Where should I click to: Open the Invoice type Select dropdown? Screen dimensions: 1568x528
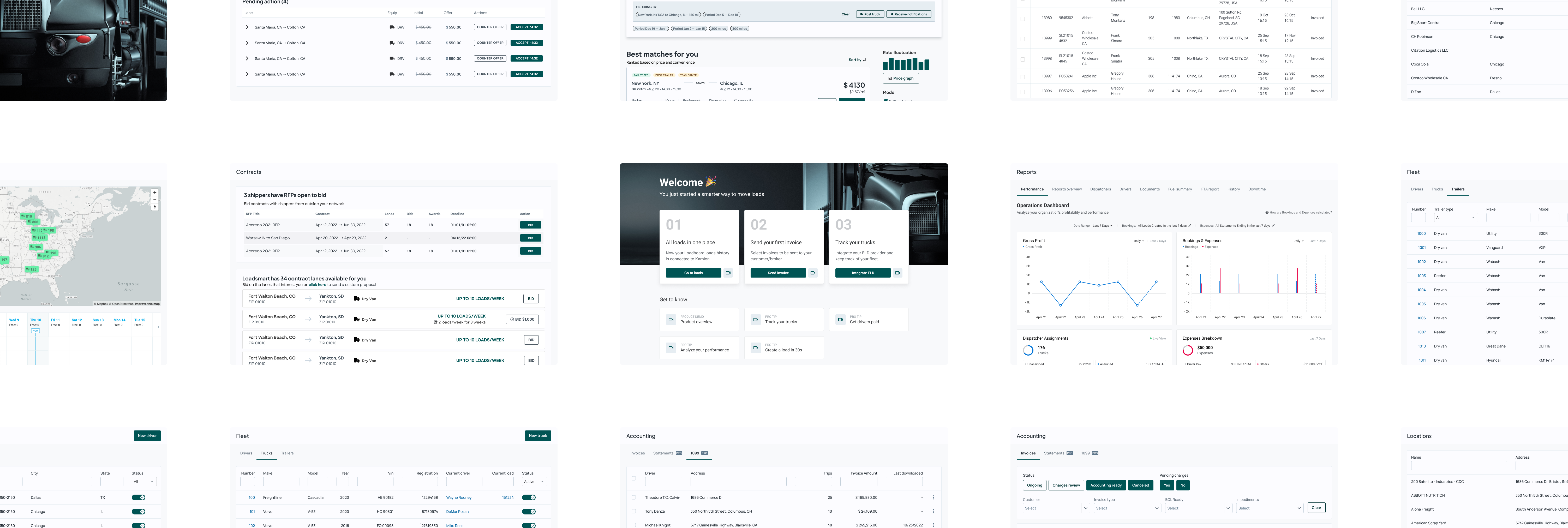[1128, 508]
